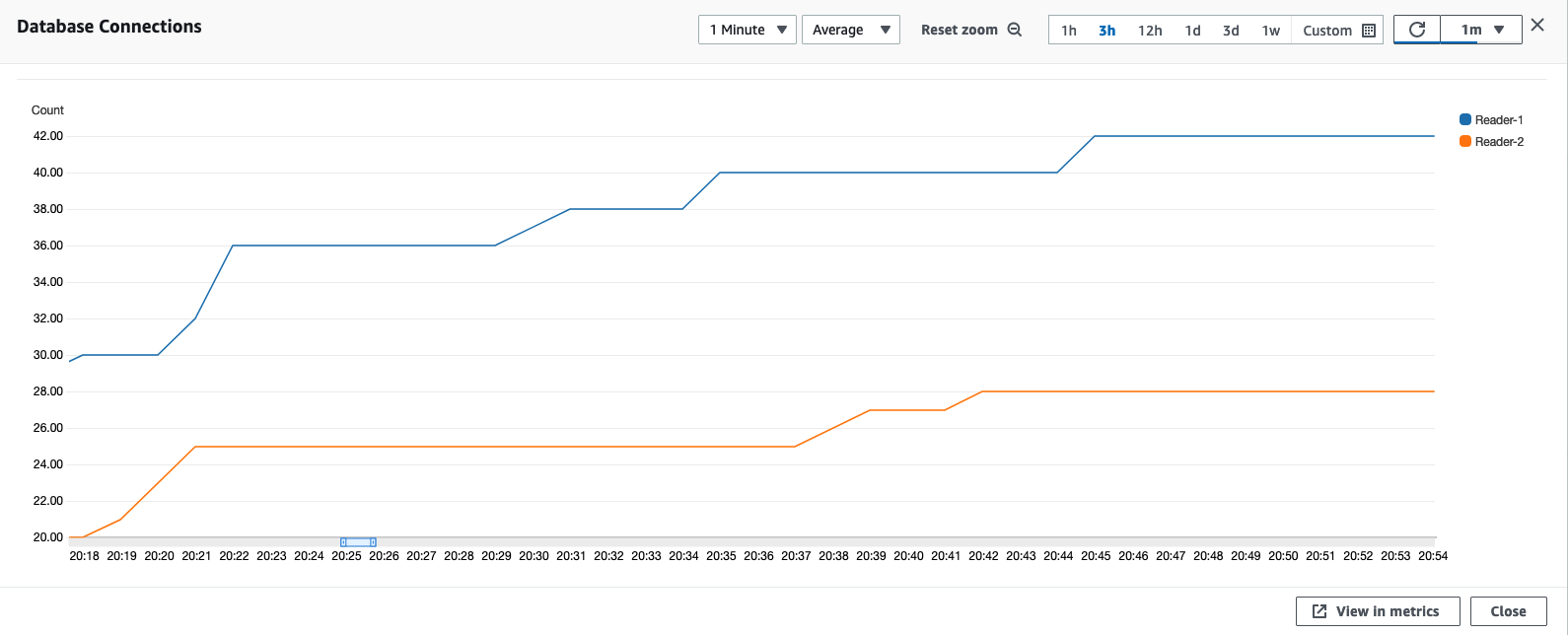The height and width of the screenshot is (635, 1568).
Task: Open the 1 Minute period dropdown
Action: pyautogui.click(x=748, y=30)
